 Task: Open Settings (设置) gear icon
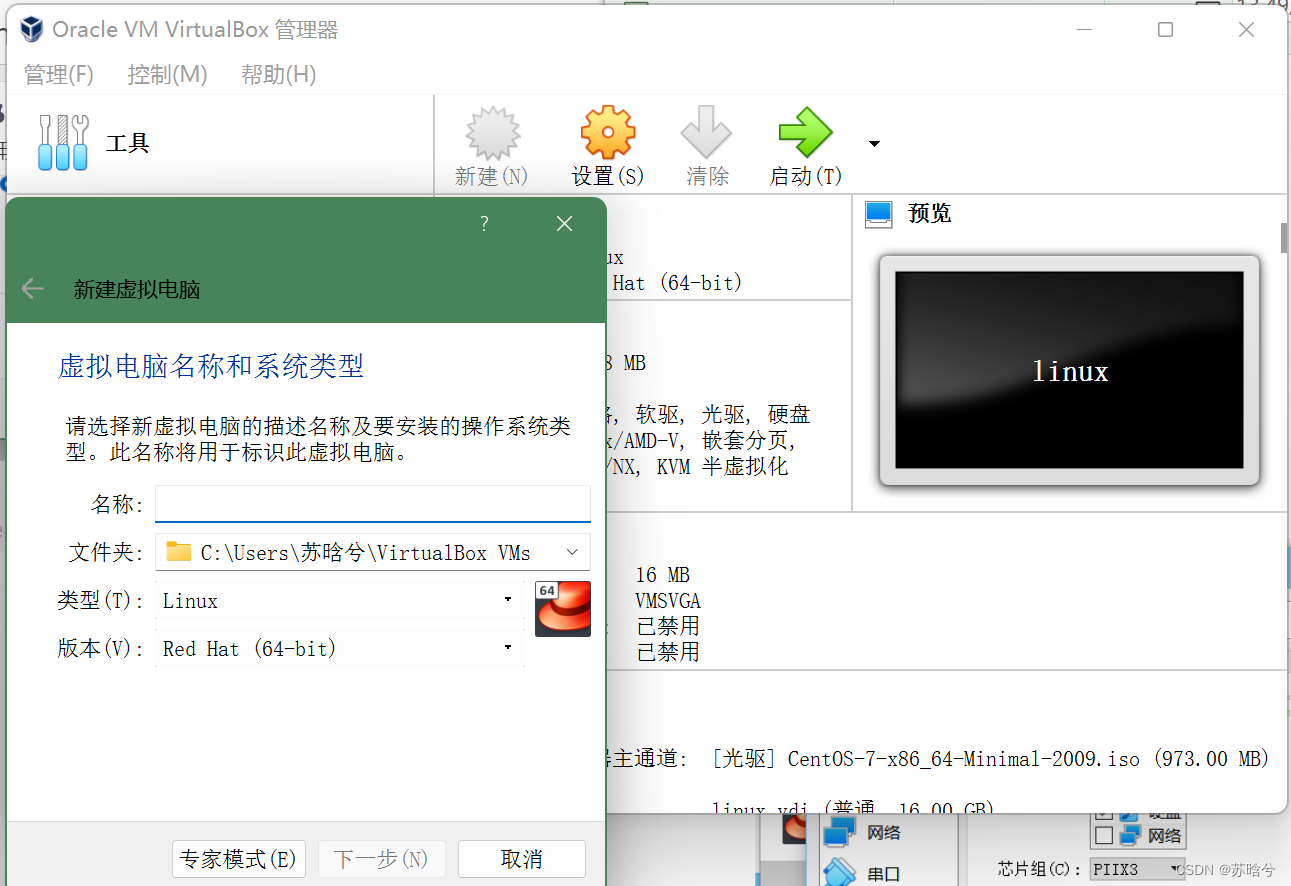tap(608, 133)
